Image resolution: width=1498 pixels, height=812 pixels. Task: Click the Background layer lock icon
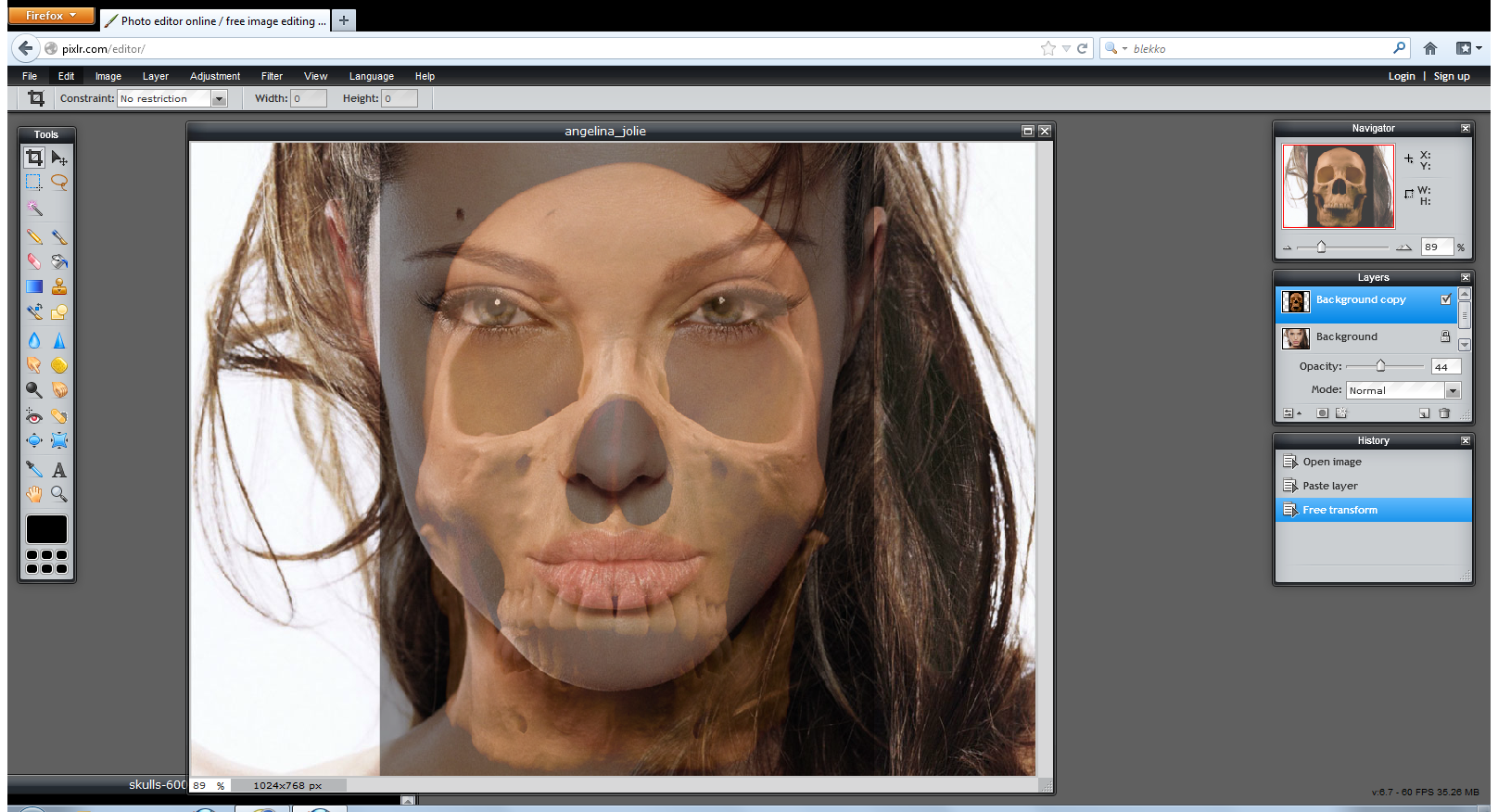(1445, 336)
